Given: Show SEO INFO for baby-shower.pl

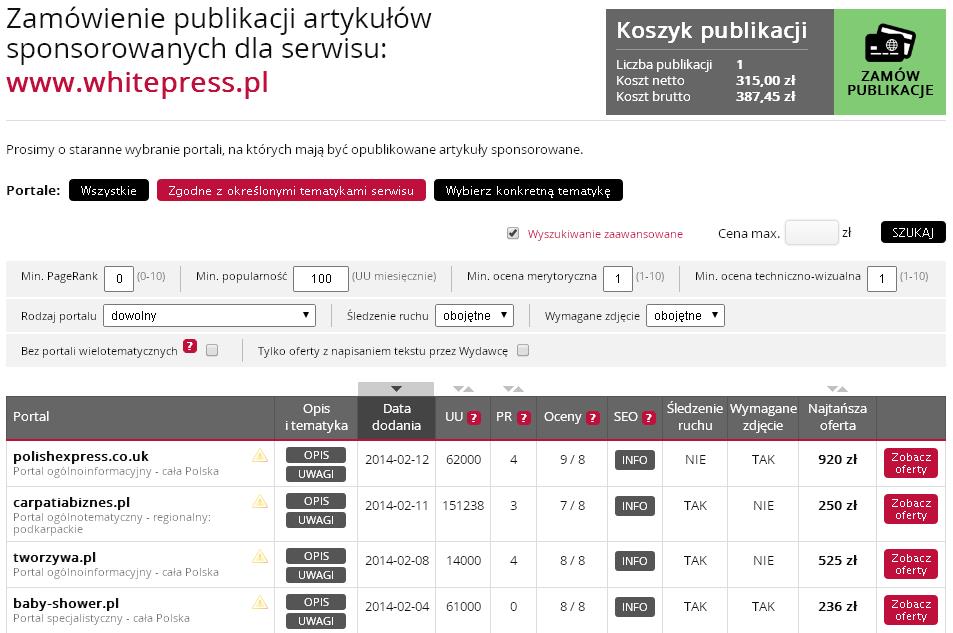Looking at the screenshot, I should [635, 607].
